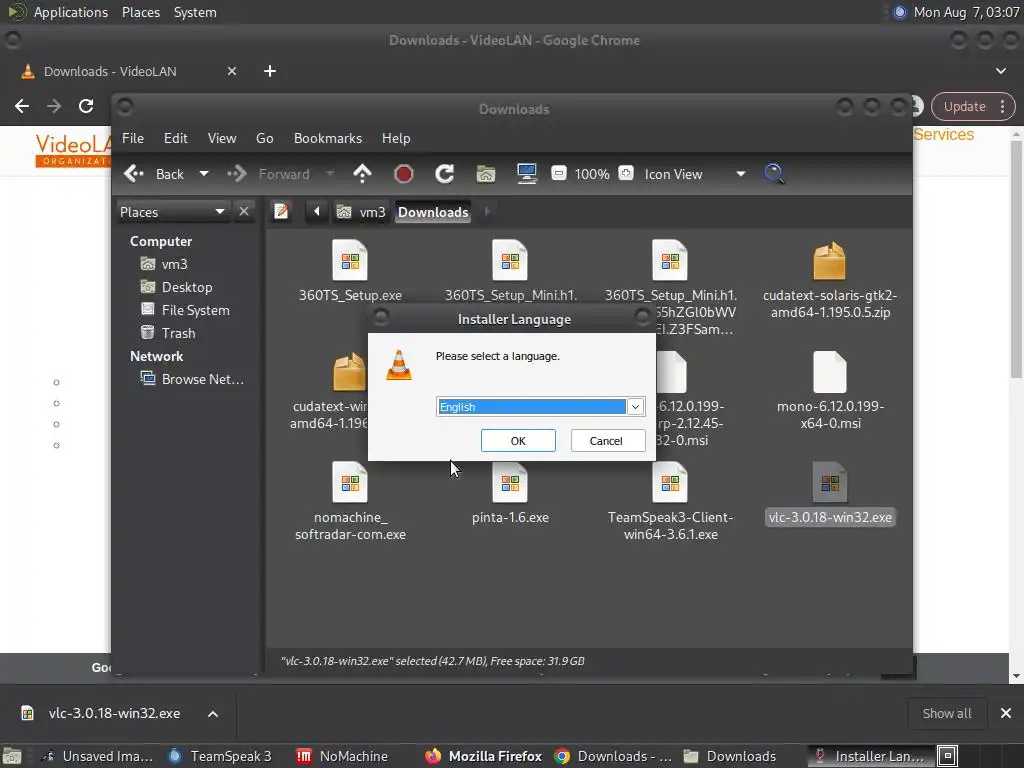Click the Back arrow icon in file manager
This screenshot has height=768, width=1024.
click(x=134, y=174)
